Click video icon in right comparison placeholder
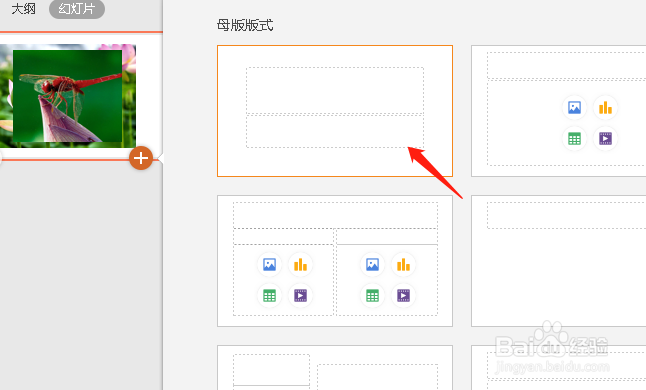Screen dimensions: 646x390 tap(403, 295)
